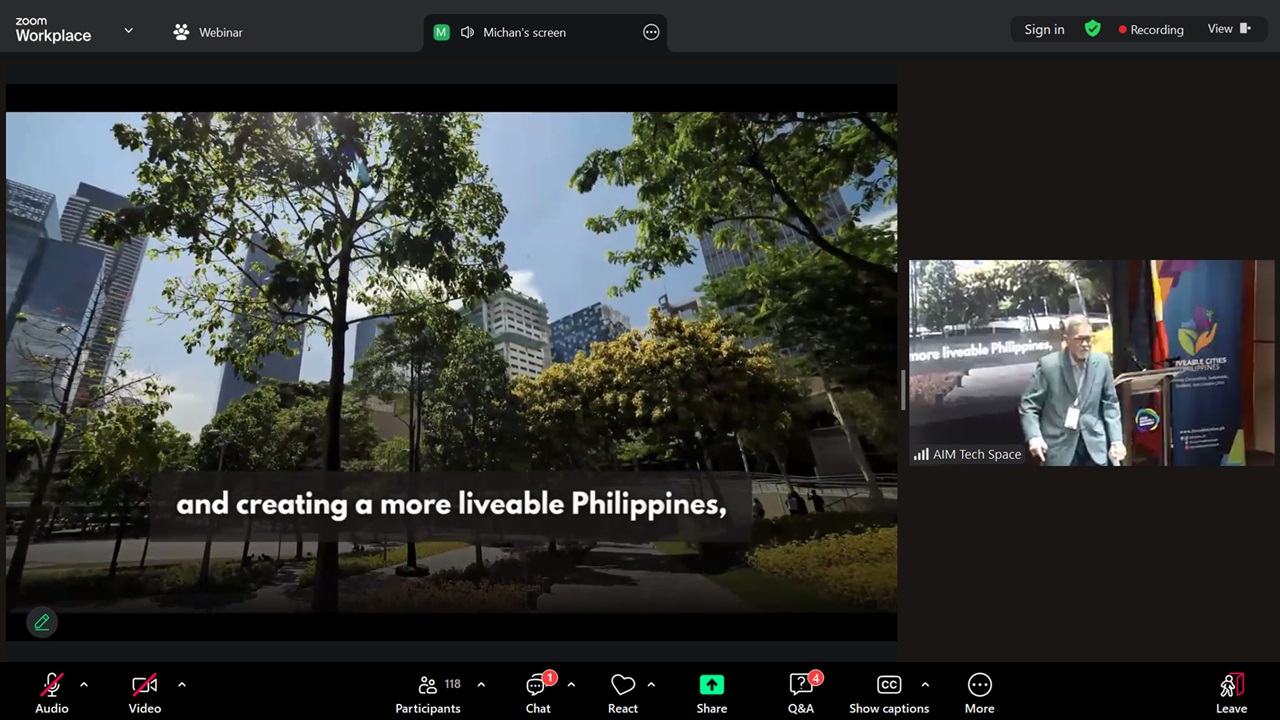Toggle Show captions CC button
The width and height of the screenshot is (1280, 720).
pyautogui.click(x=888, y=692)
